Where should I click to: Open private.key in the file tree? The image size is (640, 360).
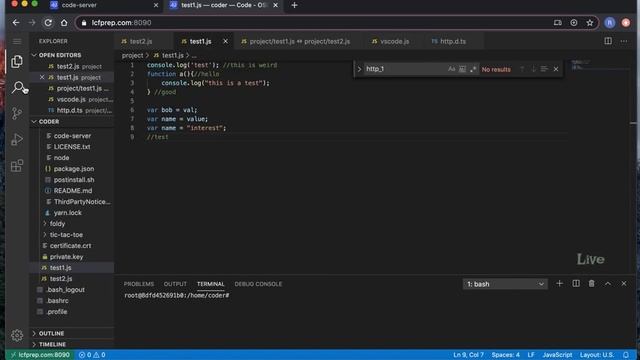(66, 257)
